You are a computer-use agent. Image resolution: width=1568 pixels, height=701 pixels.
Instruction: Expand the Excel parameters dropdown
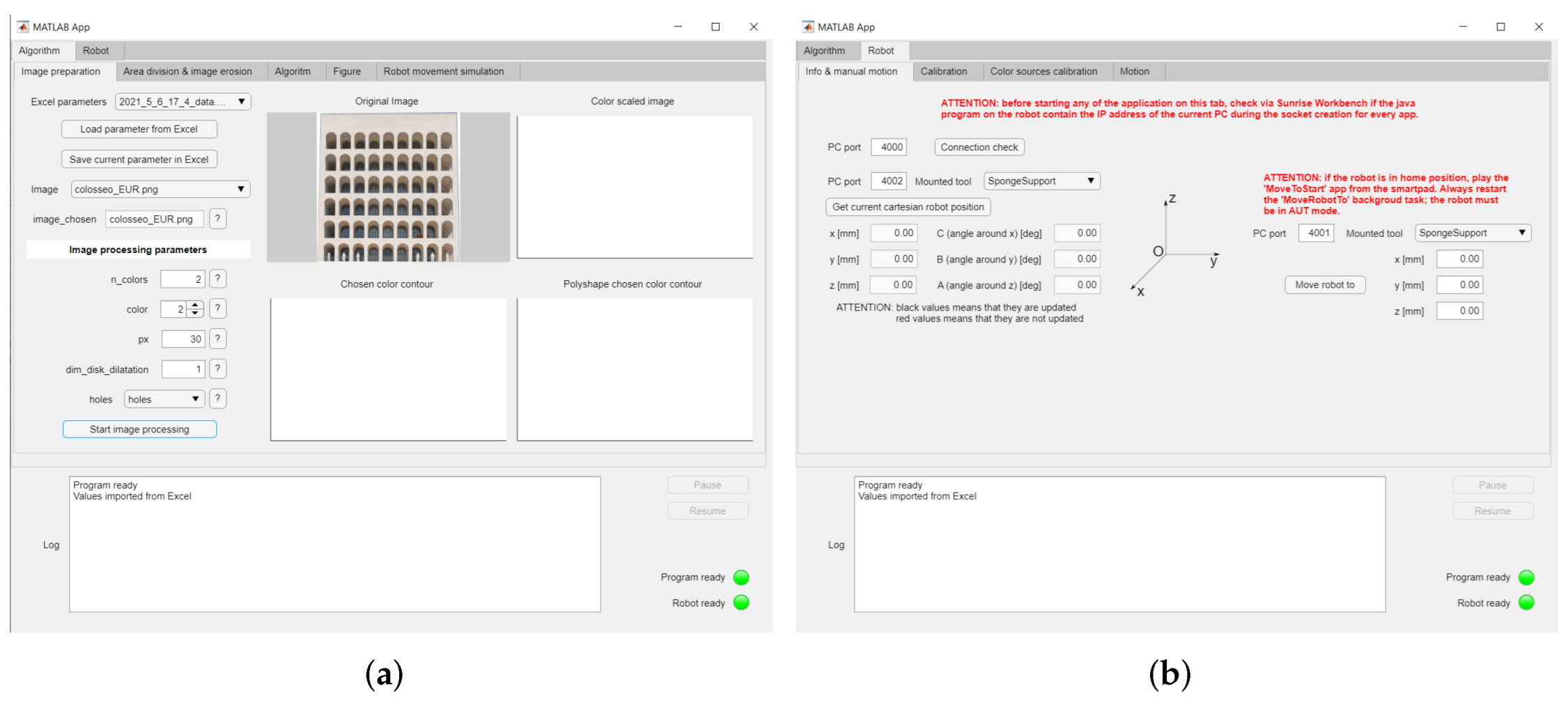(x=241, y=102)
